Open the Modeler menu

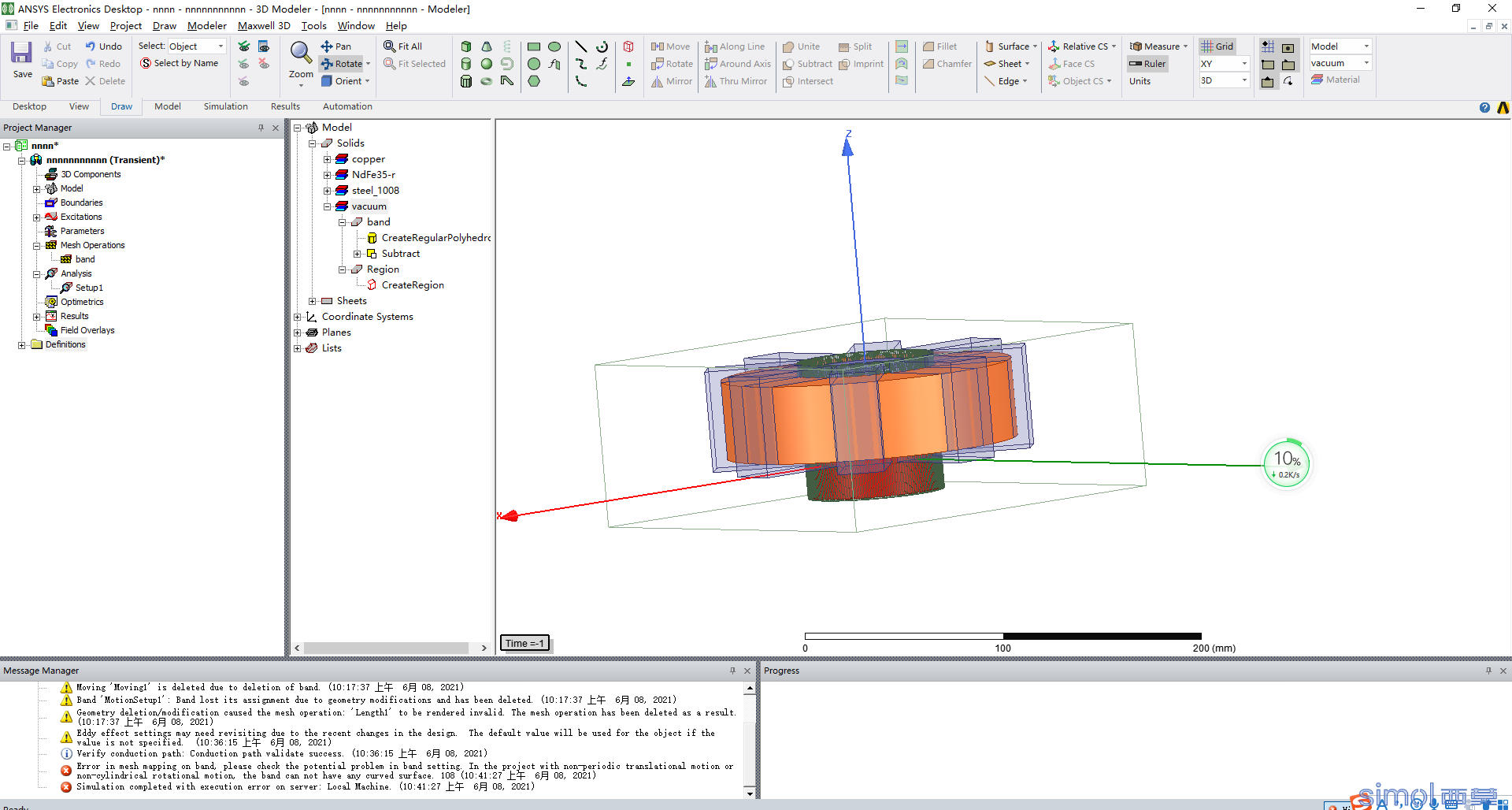click(207, 26)
